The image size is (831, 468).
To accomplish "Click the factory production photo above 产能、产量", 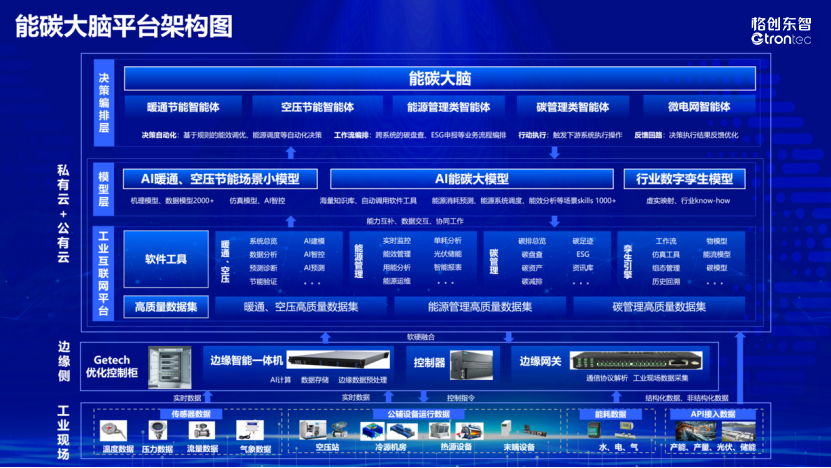I will pyautogui.click(x=696, y=431).
